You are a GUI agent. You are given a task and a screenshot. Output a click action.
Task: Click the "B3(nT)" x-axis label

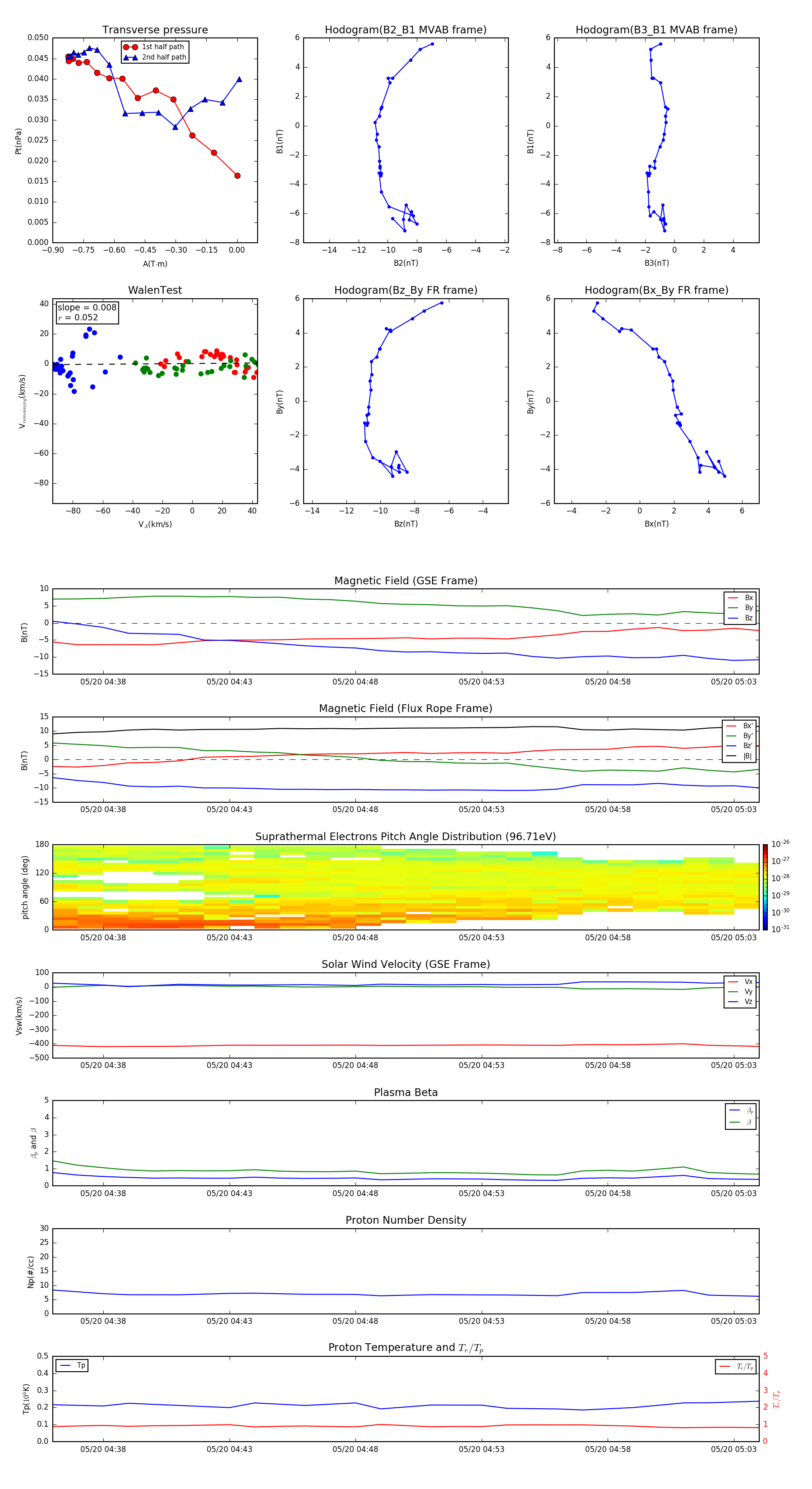pyautogui.click(x=656, y=264)
